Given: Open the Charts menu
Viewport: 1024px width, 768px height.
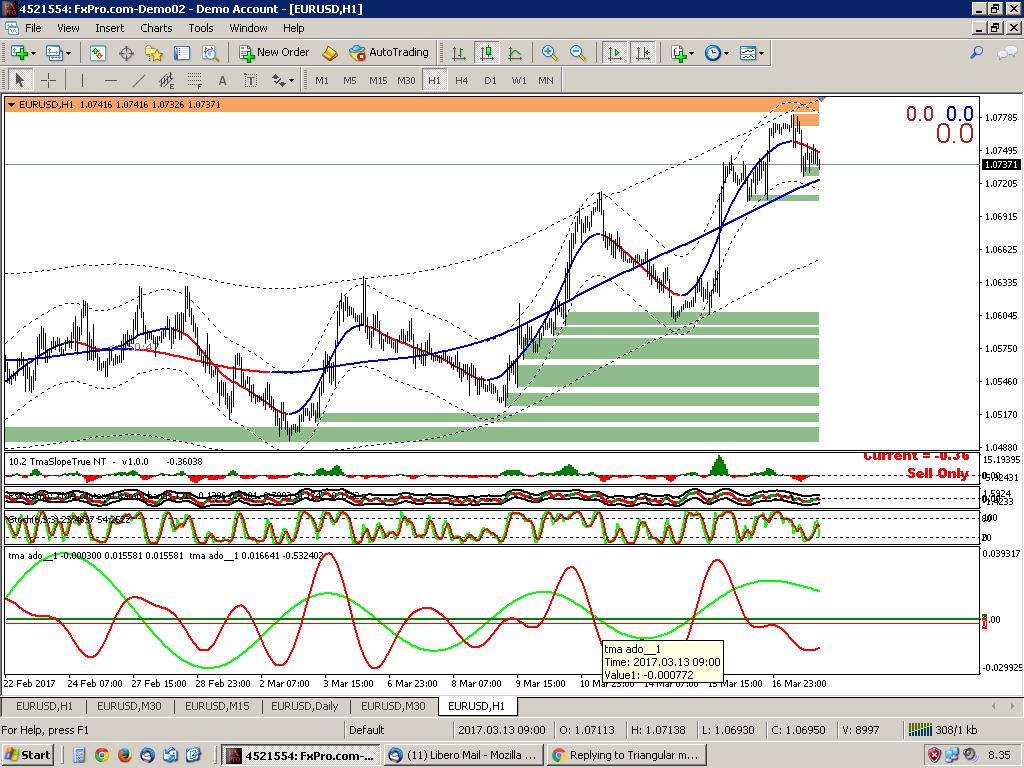Looking at the screenshot, I should point(156,28).
